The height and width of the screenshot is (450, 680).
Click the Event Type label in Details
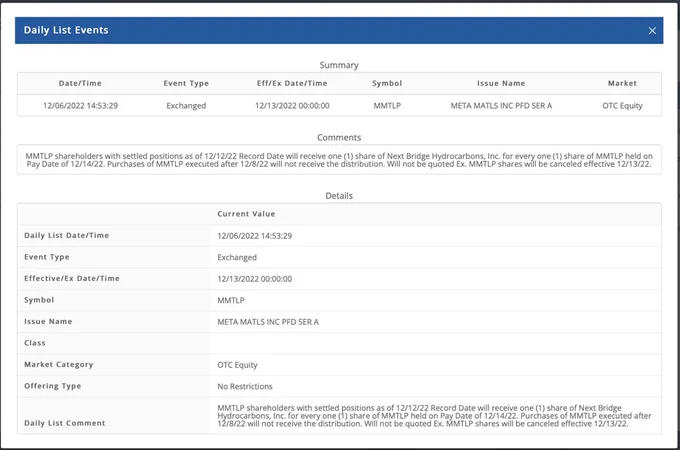click(46, 257)
